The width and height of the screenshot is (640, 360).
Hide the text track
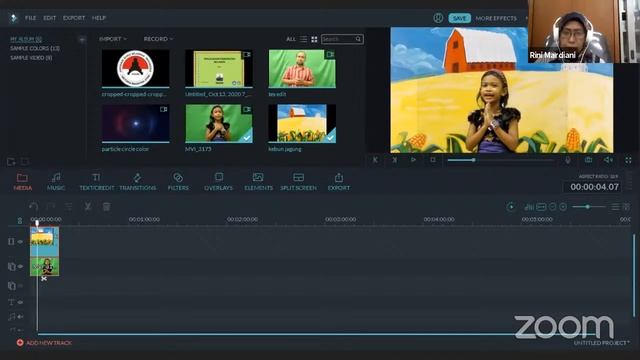[x=20, y=302]
